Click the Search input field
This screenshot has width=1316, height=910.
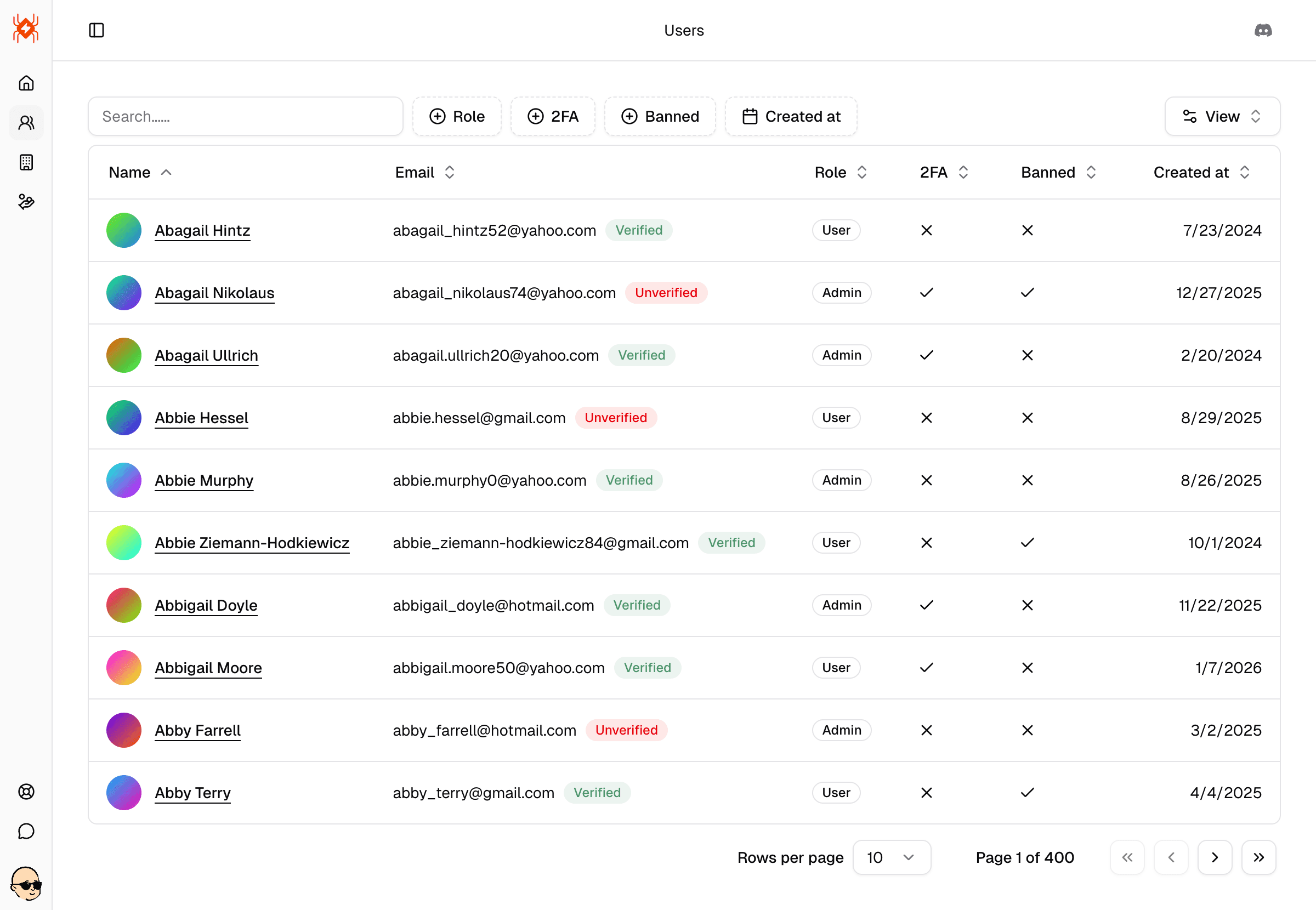point(245,116)
